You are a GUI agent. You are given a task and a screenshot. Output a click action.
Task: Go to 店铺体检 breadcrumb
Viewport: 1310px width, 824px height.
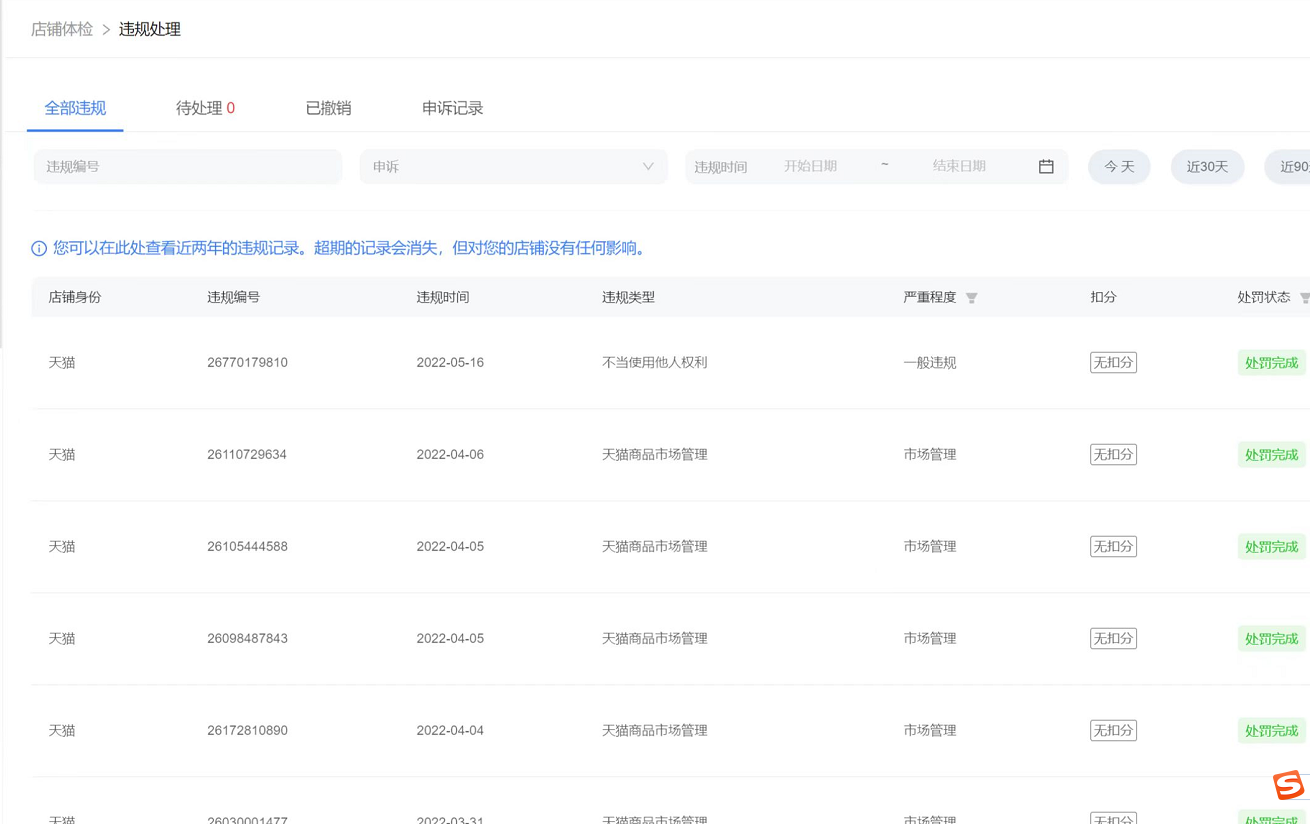click(x=62, y=29)
